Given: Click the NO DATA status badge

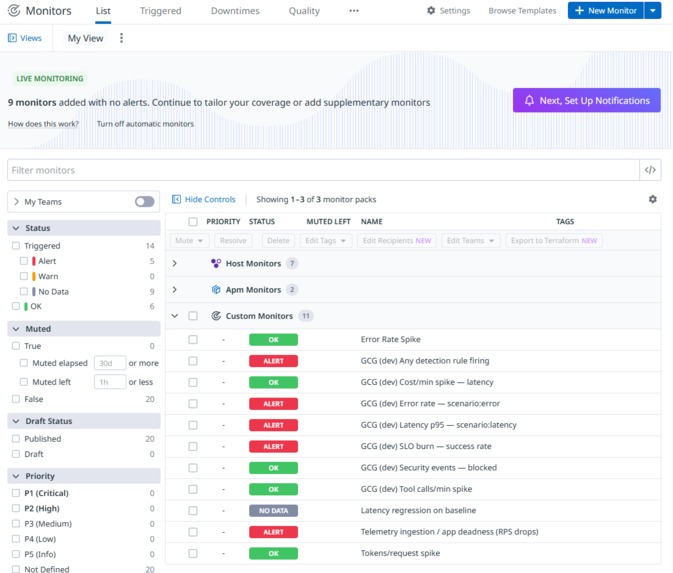Looking at the screenshot, I should [x=273, y=511].
